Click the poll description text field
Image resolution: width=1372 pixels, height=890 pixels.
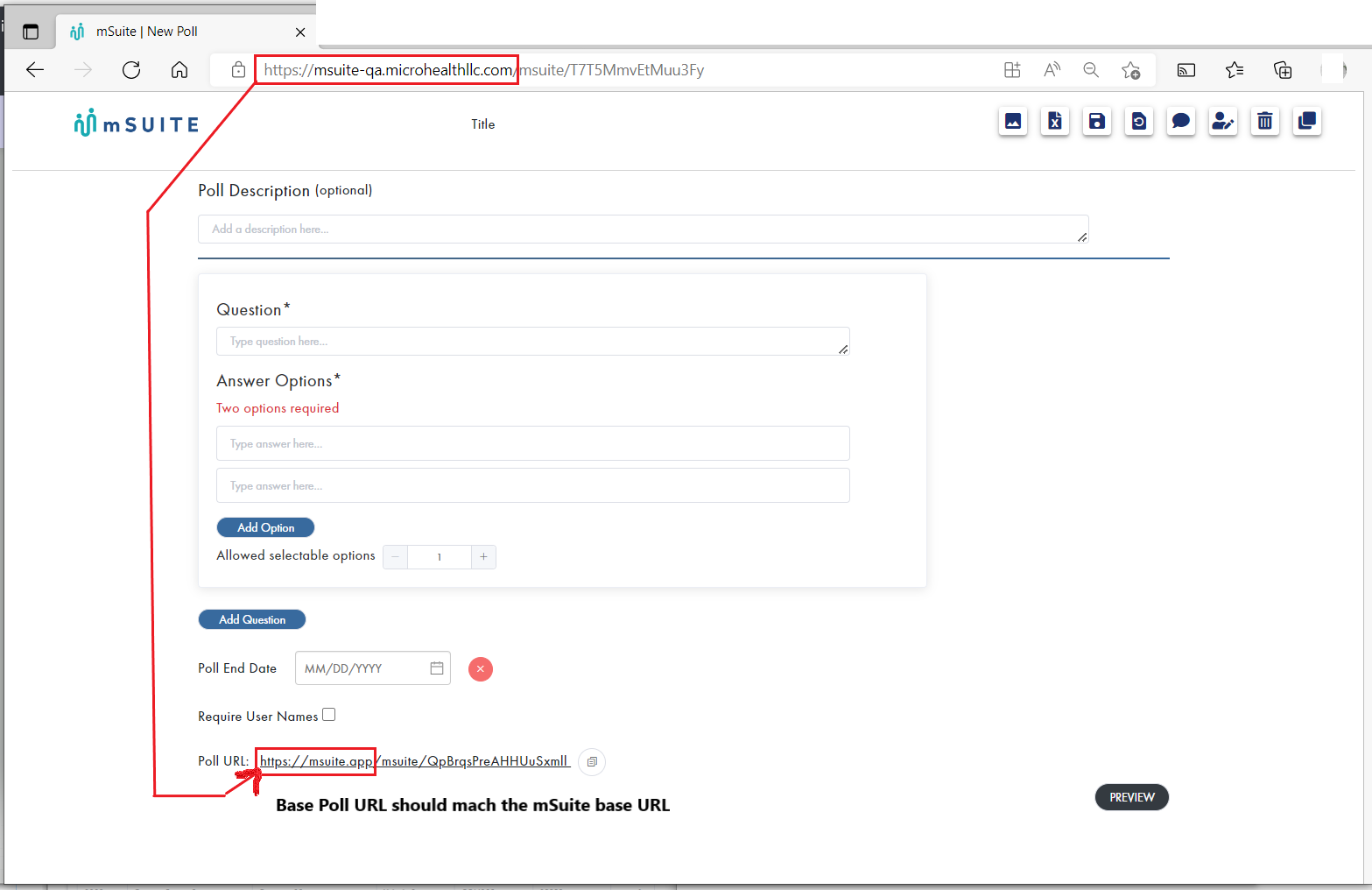point(644,230)
